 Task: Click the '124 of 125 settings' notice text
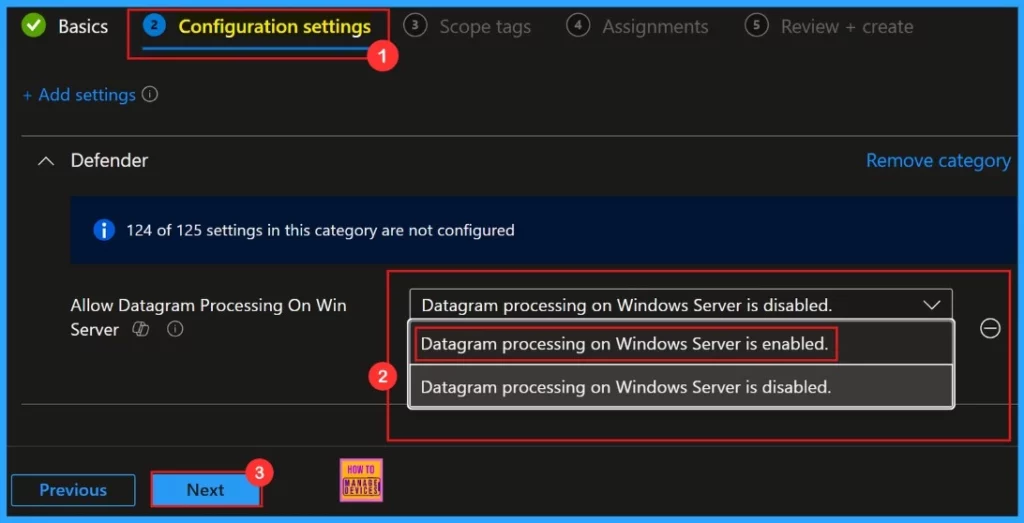point(320,230)
